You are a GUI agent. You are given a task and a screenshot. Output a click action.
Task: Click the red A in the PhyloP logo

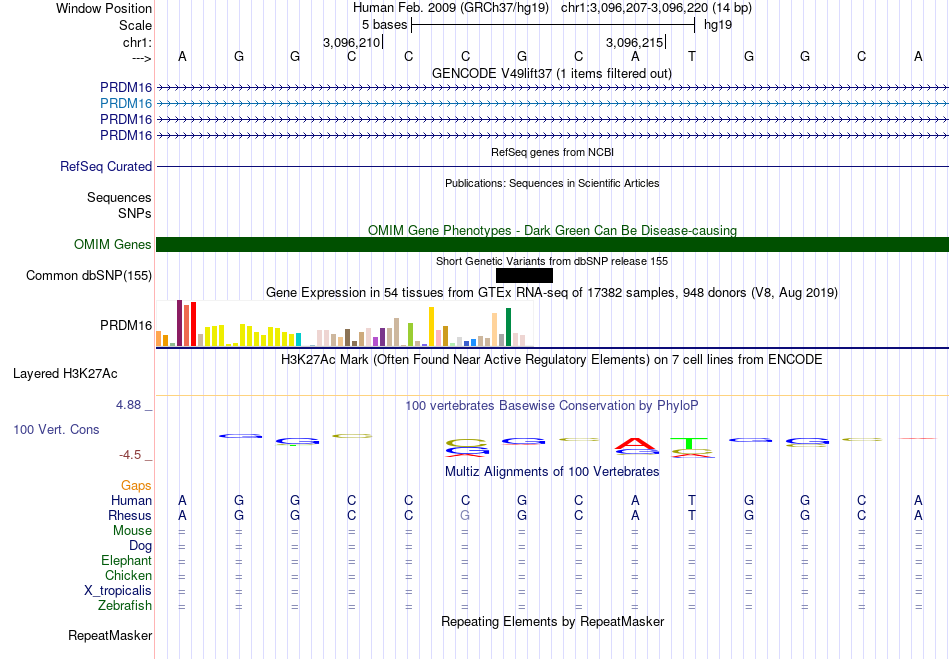tap(635, 443)
